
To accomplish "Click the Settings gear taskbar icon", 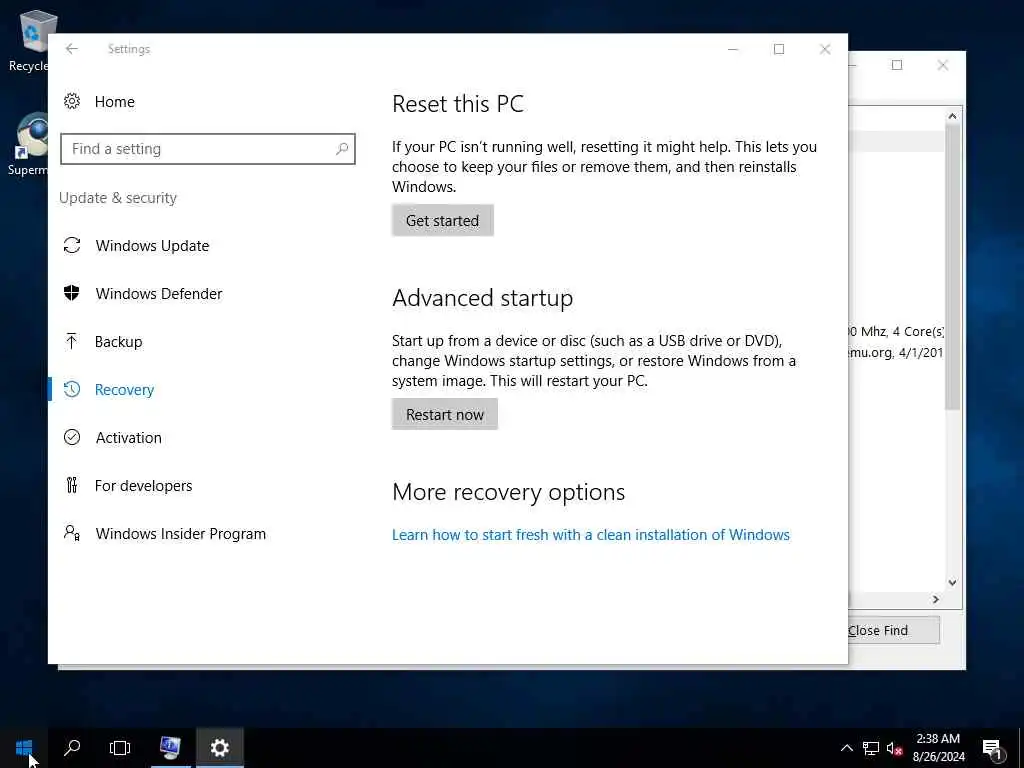I will coord(220,748).
